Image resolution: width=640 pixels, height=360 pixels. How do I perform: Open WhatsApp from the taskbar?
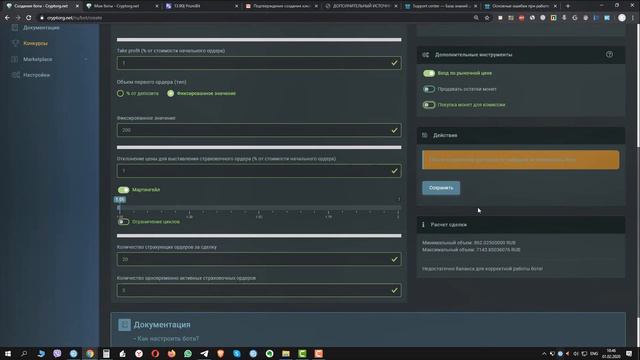click(x=188, y=353)
